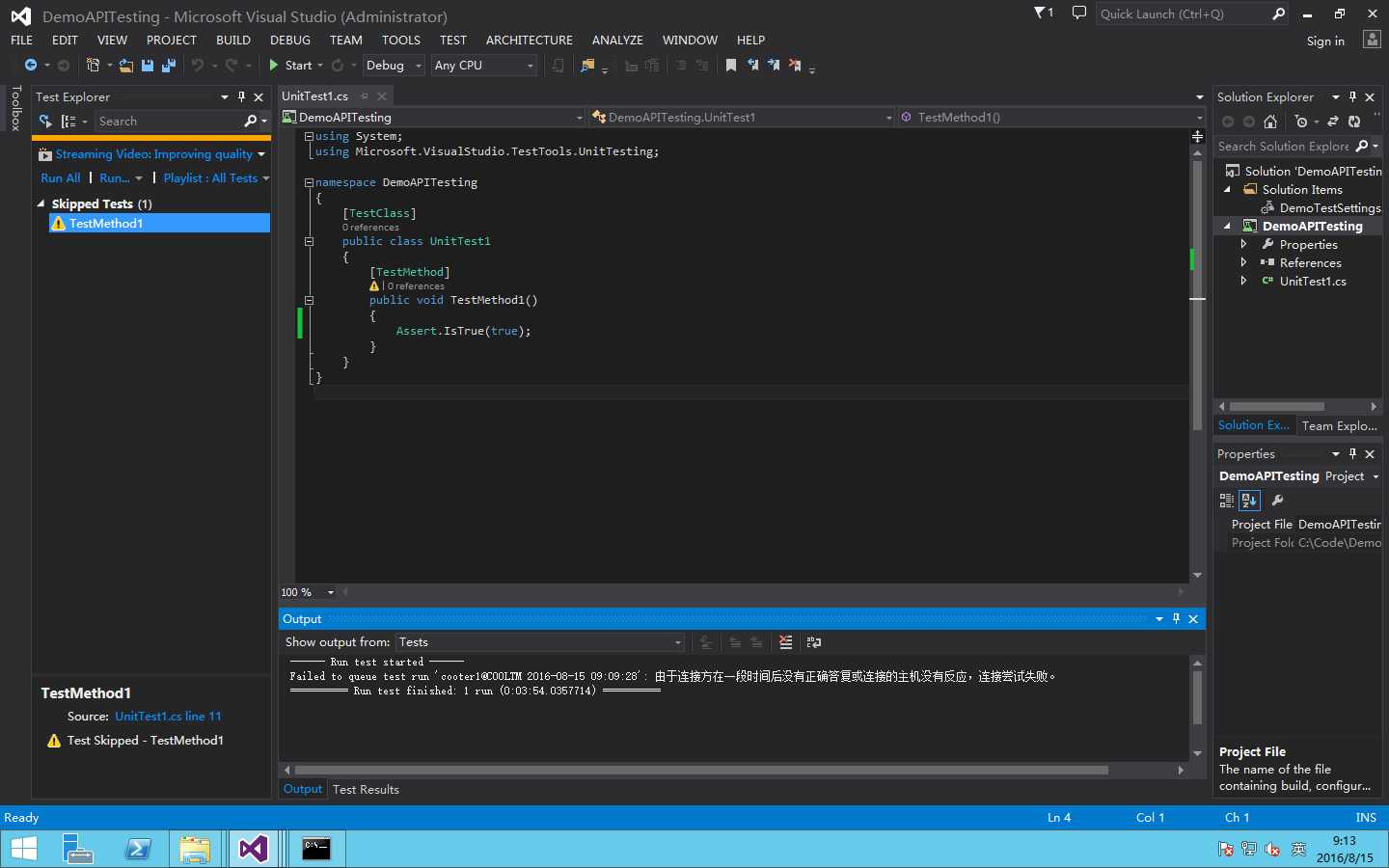Start debugging with the green Start button

[290, 66]
